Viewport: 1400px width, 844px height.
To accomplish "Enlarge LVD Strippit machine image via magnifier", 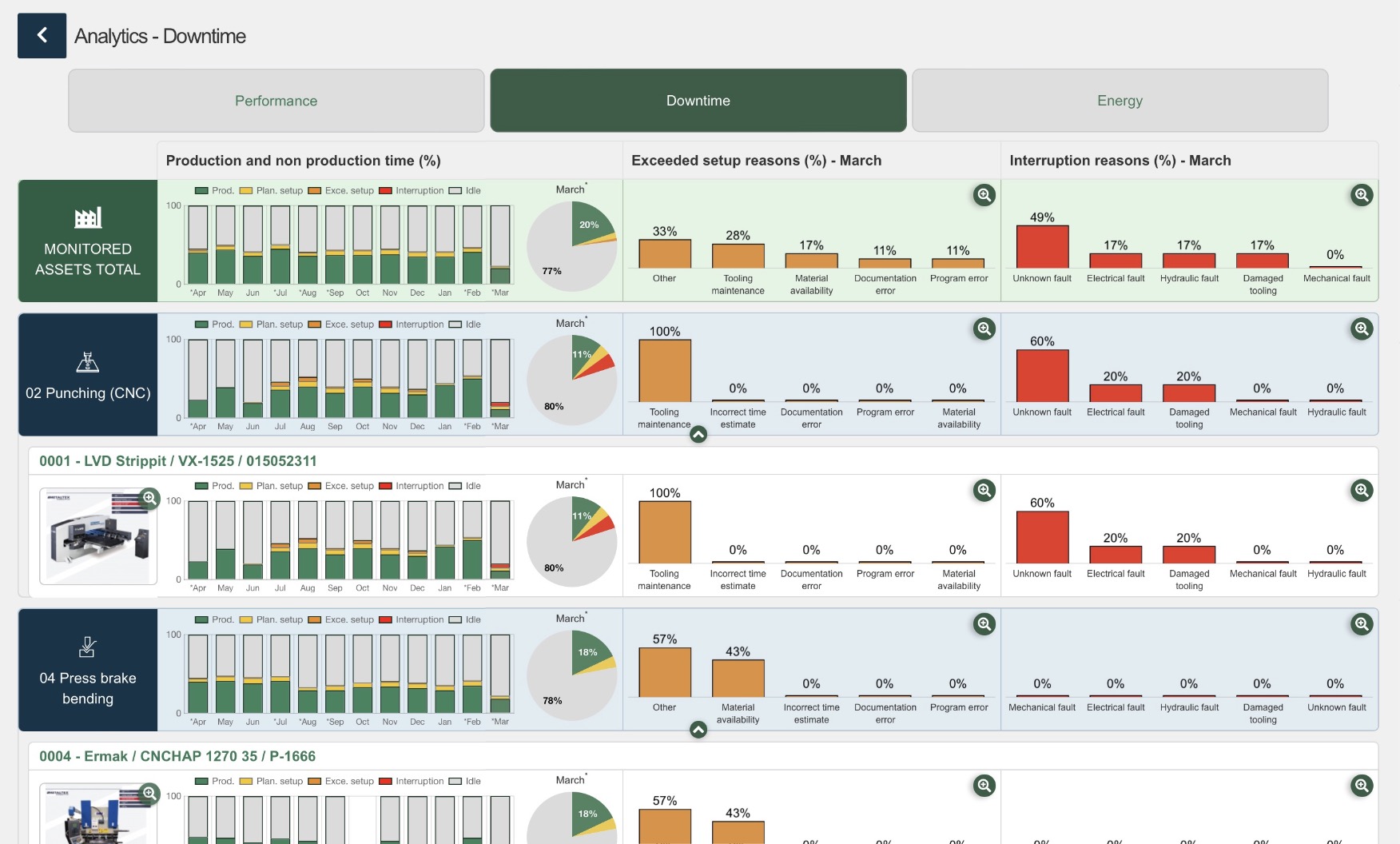I will [149, 499].
